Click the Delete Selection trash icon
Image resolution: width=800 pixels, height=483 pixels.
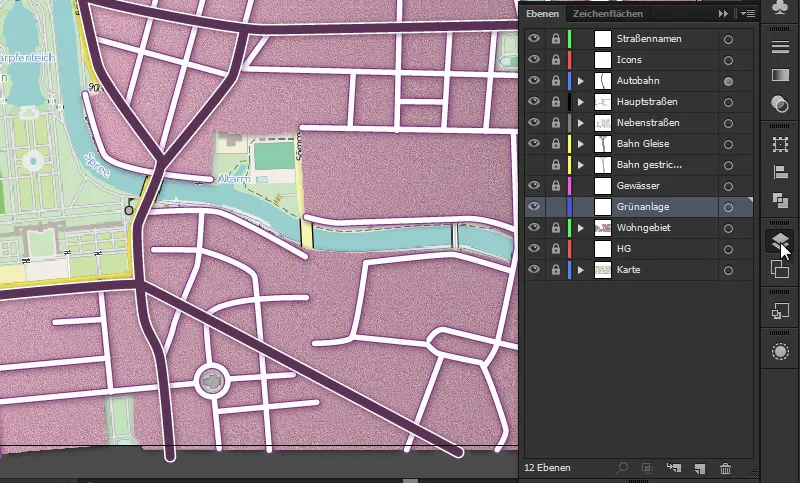click(726, 468)
